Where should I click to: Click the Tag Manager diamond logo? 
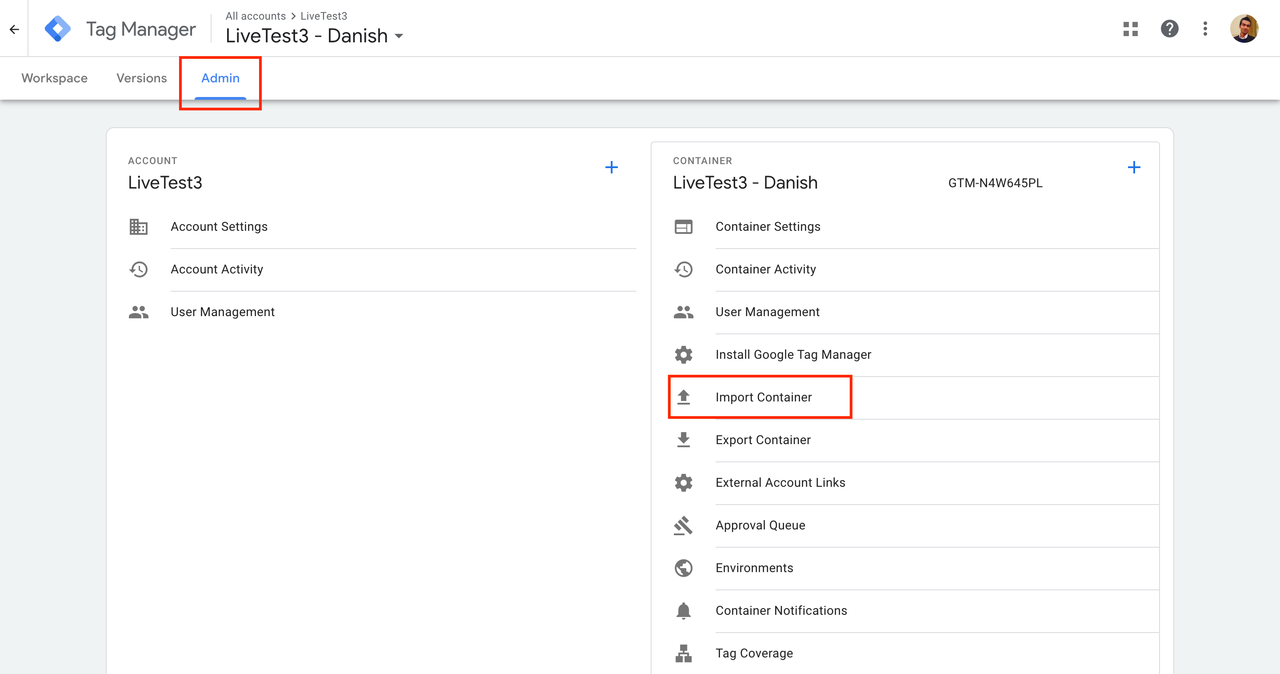click(58, 29)
